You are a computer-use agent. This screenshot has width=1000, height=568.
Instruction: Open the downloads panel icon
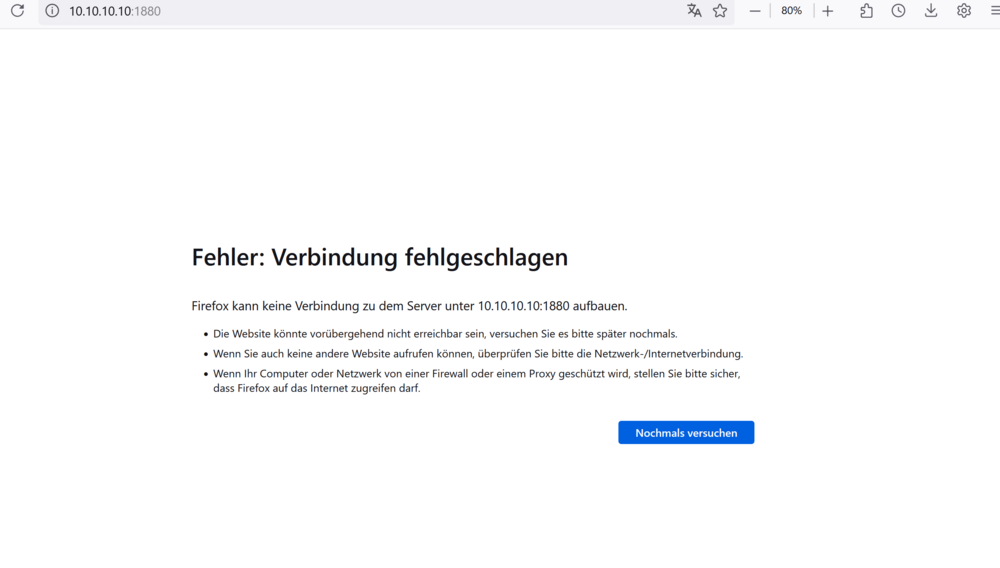tap(931, 11)
